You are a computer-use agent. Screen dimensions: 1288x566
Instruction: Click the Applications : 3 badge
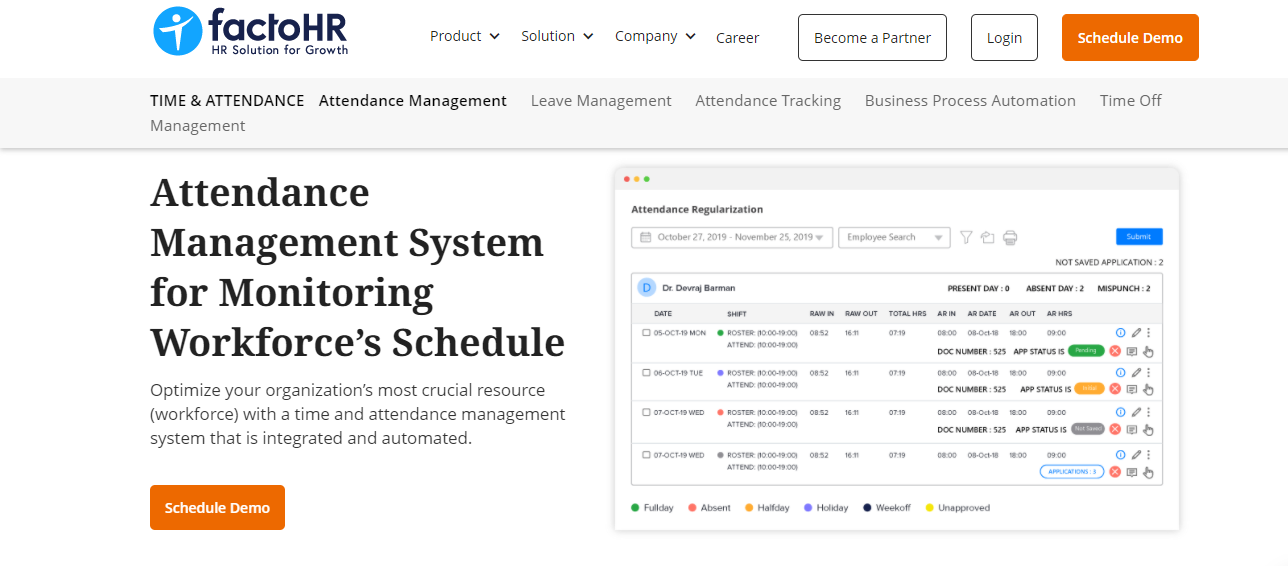point(1072,472)
